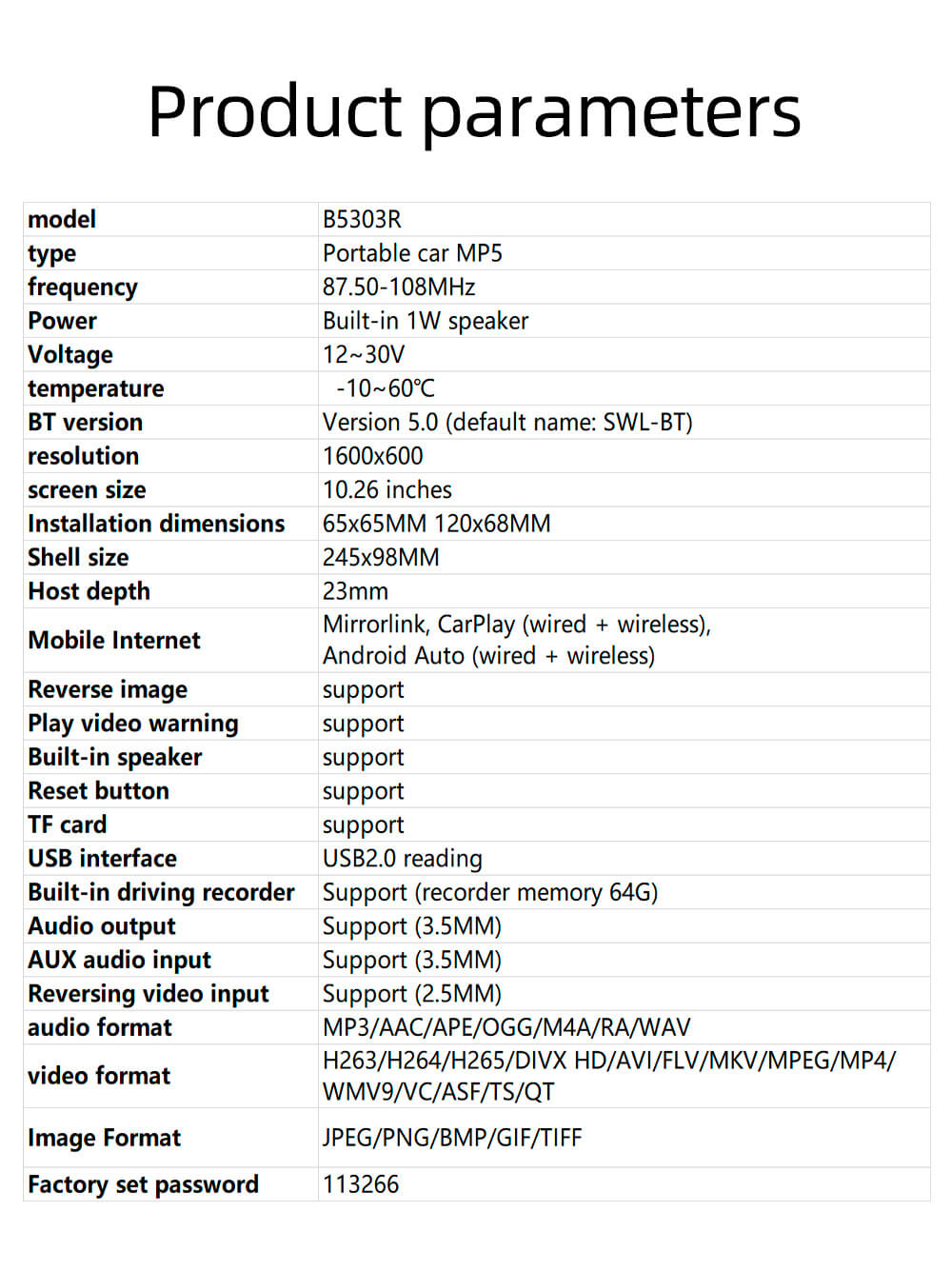Click the Product parameters heading
Image resolution: width=952 pixels, height=1271 pixels.
pyautogui.click(x=474, y=113)
